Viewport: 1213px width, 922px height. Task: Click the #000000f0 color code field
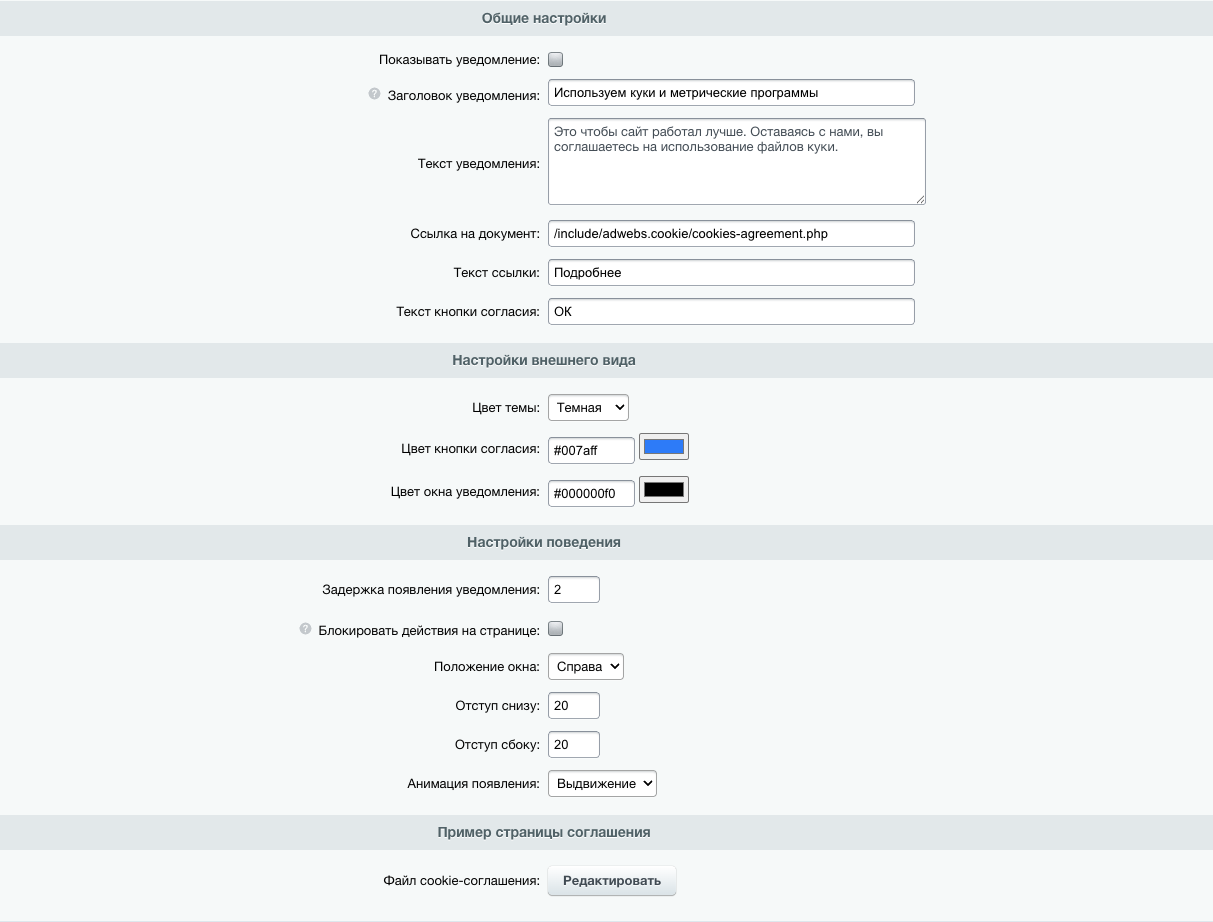pyautogui.click(x=591, y=492)
